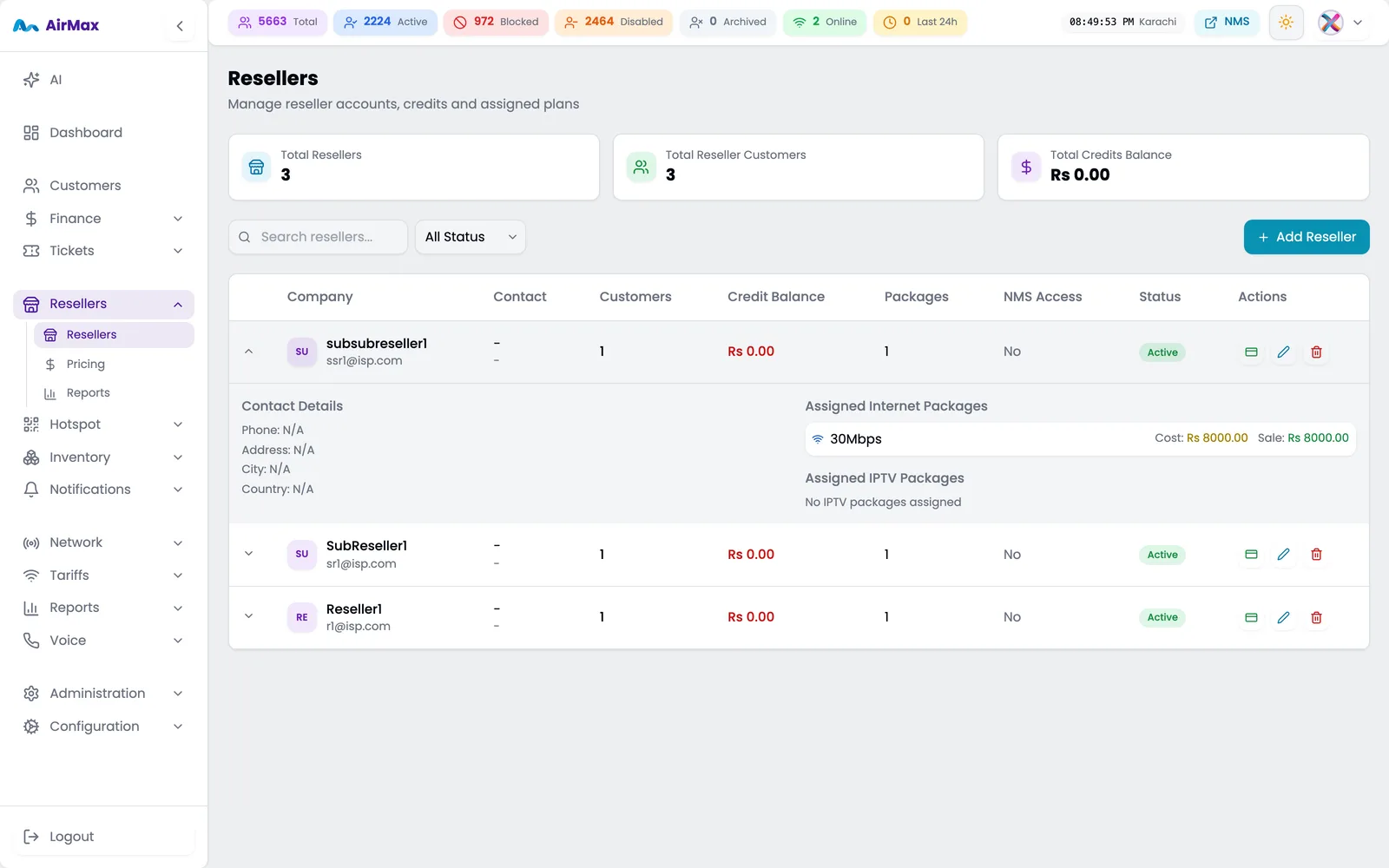Collapse the Resellers menu chevron
The width and height of the screenshot is (1389, 868).
click(x=178, y=305)
